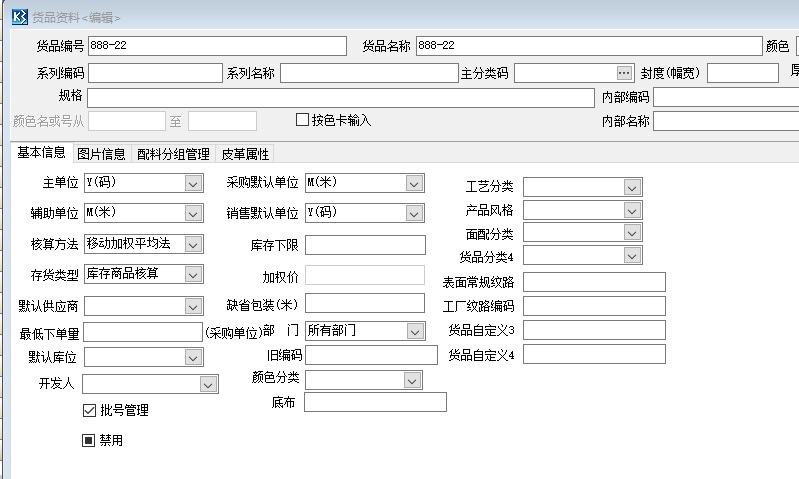
Task: Open the 皮革属性 tab
Action: (245, 154)
